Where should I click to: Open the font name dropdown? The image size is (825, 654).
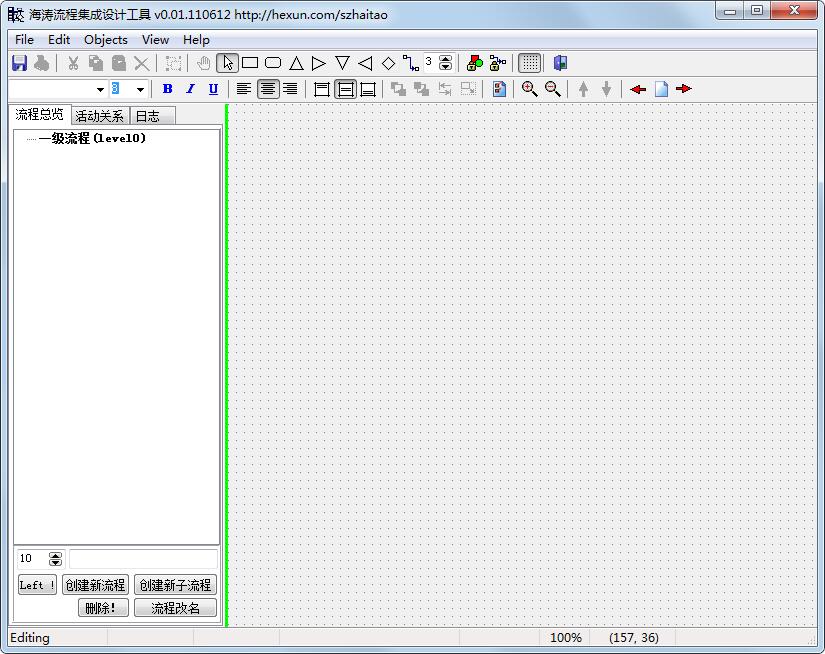pyautogui.click(x=100, y=89)
